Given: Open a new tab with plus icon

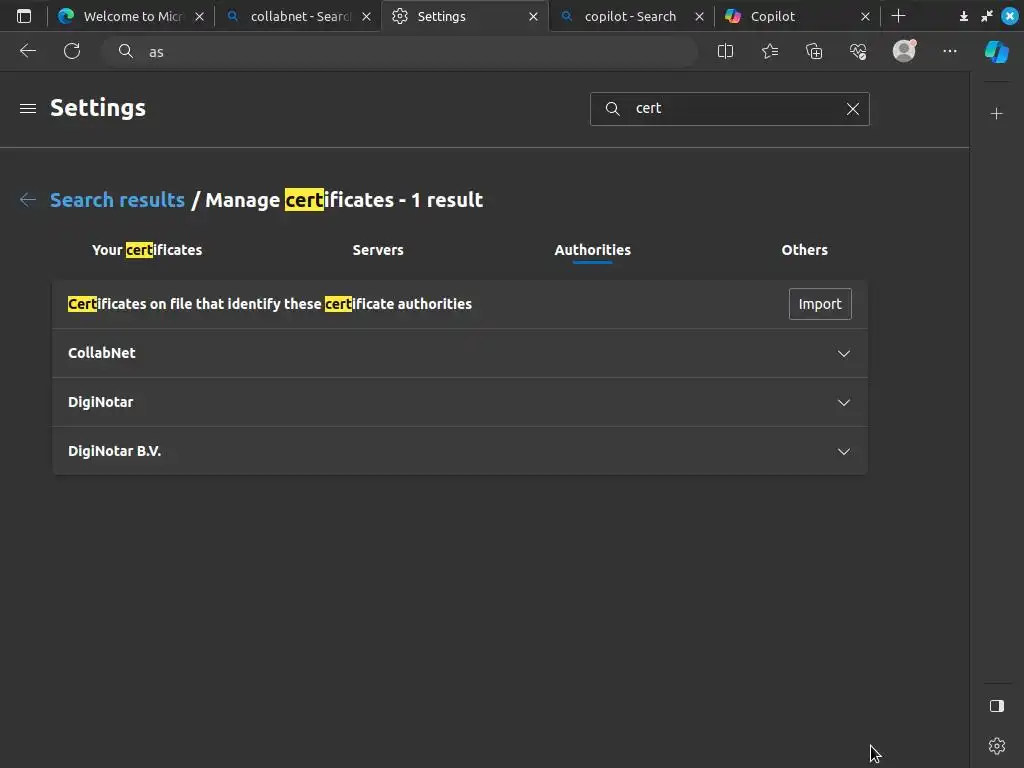Looking at the screenshot, I should point(899,16).
